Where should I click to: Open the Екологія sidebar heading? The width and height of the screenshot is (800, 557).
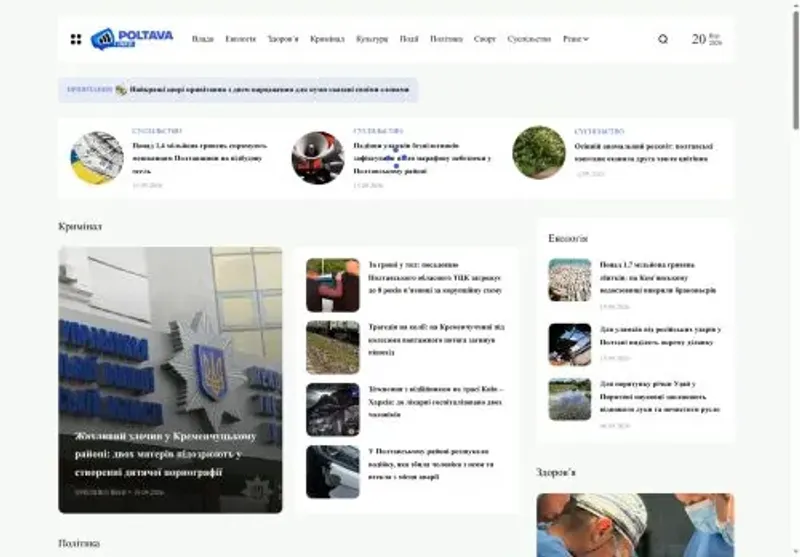(x=568, y=238)
